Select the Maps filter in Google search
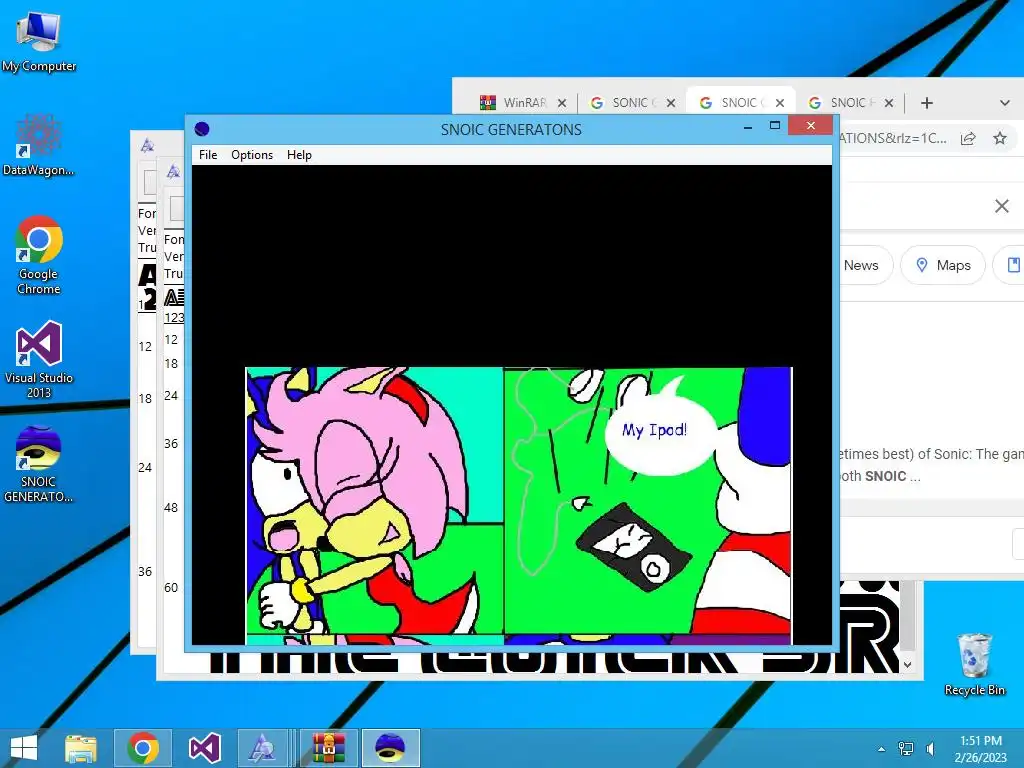 pyautogui.click(x=942, y=265)
